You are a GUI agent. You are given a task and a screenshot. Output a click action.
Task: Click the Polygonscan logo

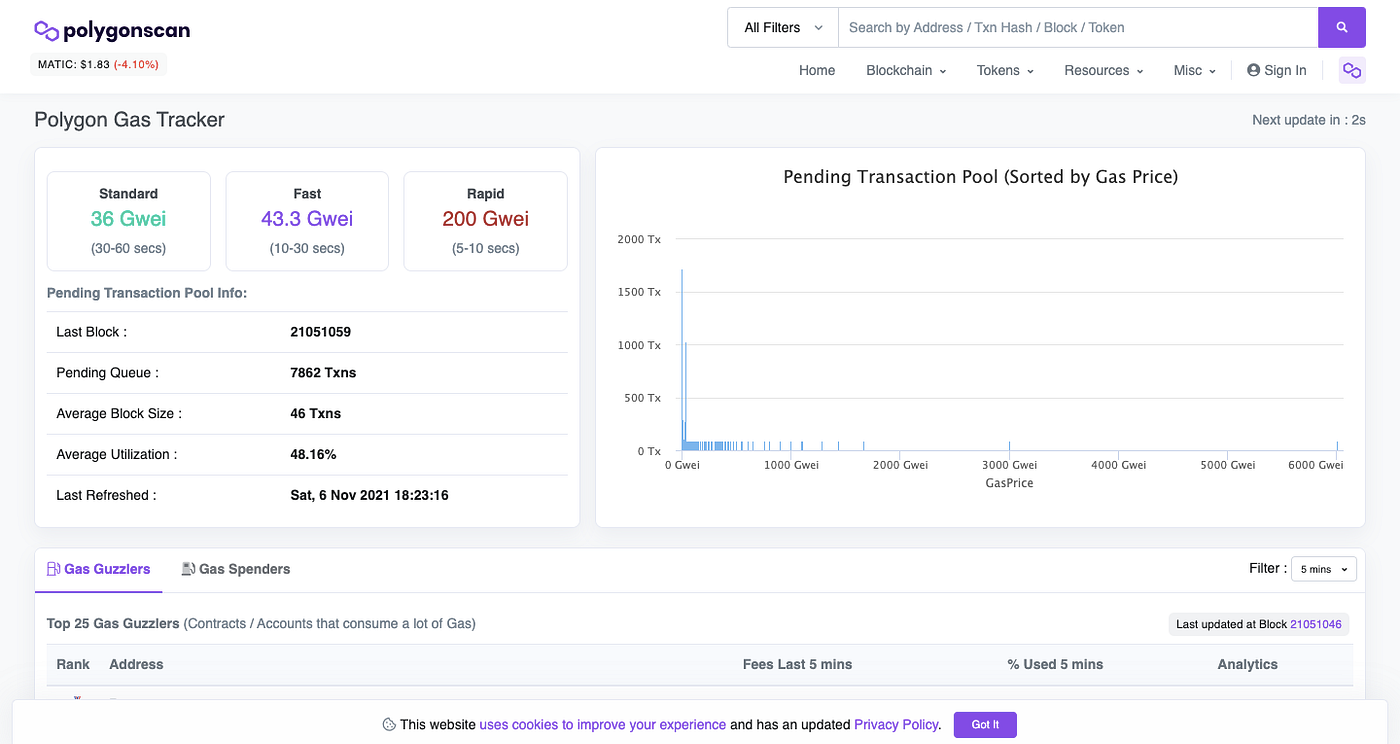(x=112, y=30)
